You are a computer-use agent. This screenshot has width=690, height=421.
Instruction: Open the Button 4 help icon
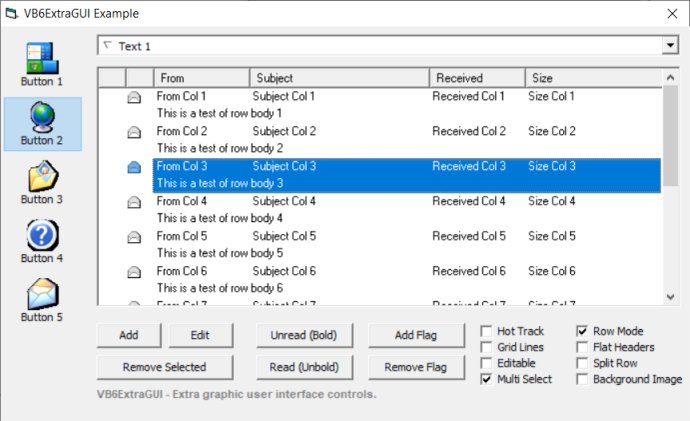42,235
